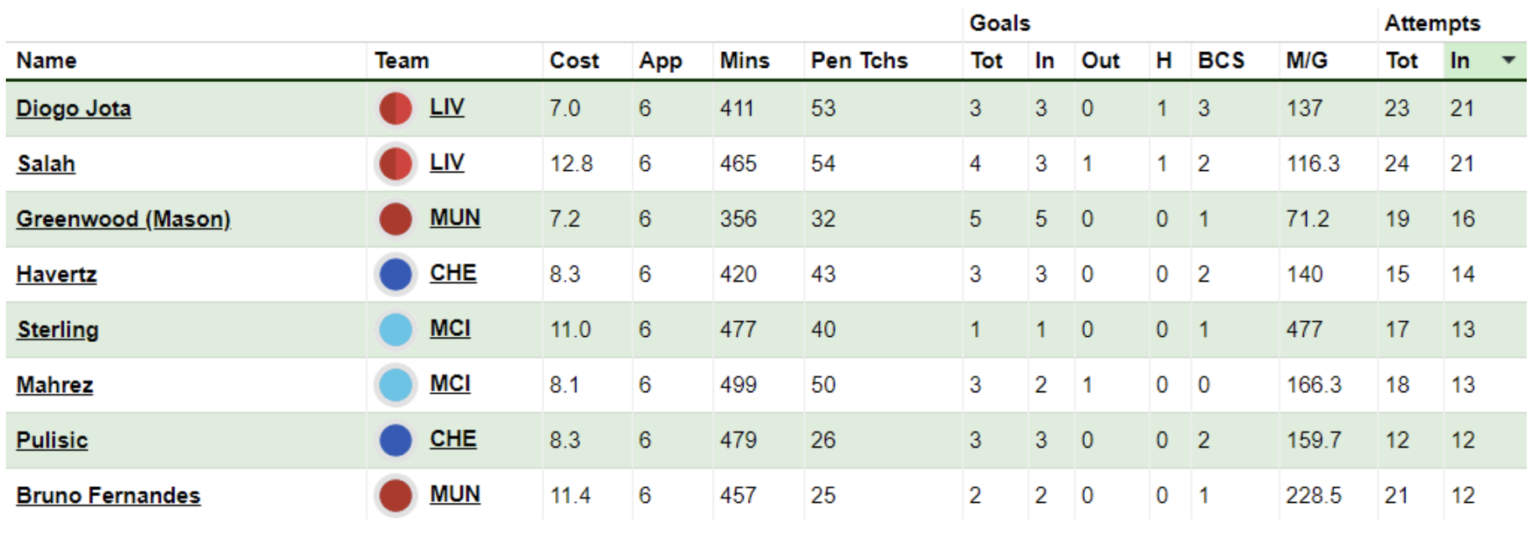Open the MCI team link in Mahrez row
The height and width of the screenshot is (533, 1536).
click(450, 384)
